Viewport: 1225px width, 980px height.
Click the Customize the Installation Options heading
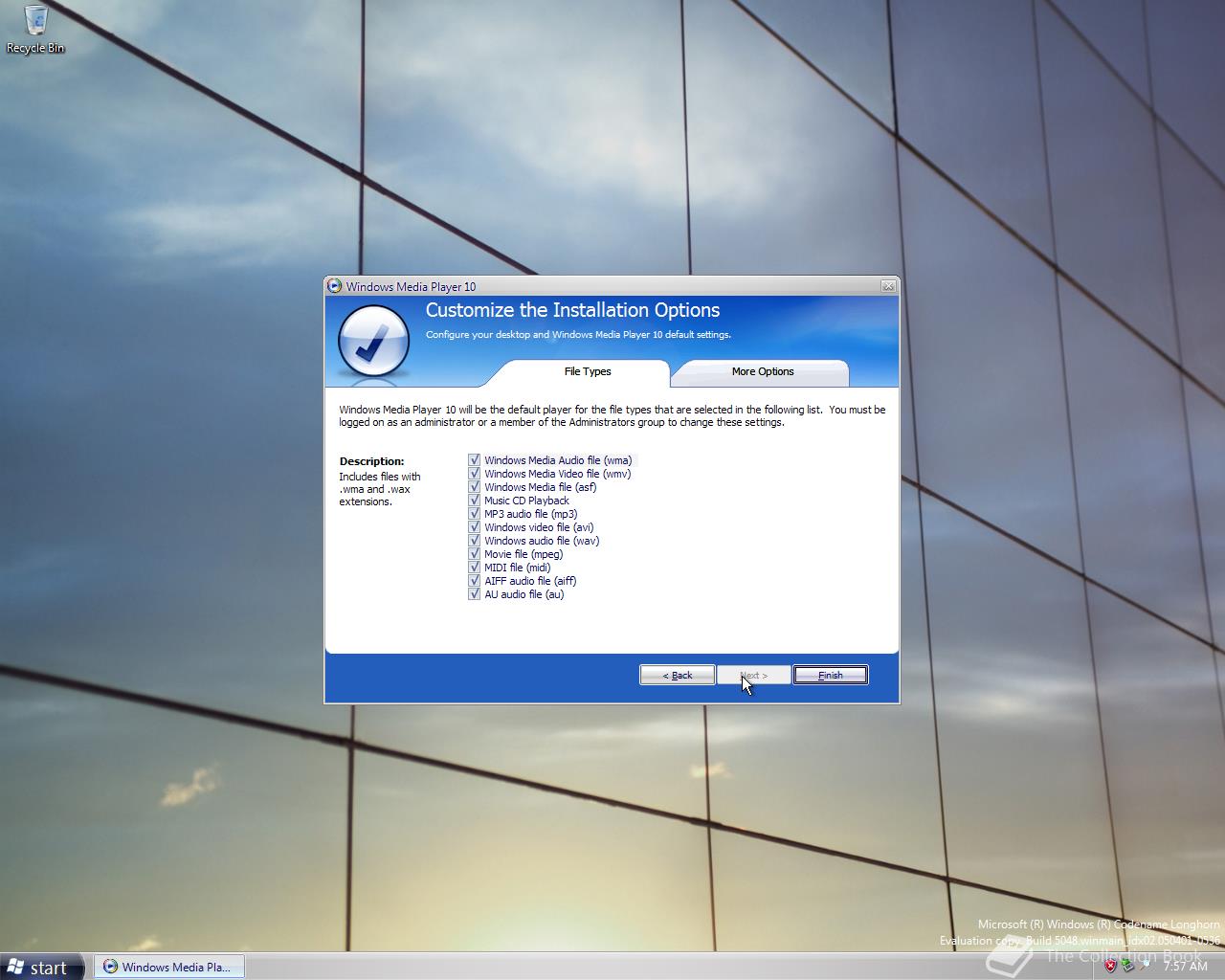pyautogui.click(x=572, y=310)
